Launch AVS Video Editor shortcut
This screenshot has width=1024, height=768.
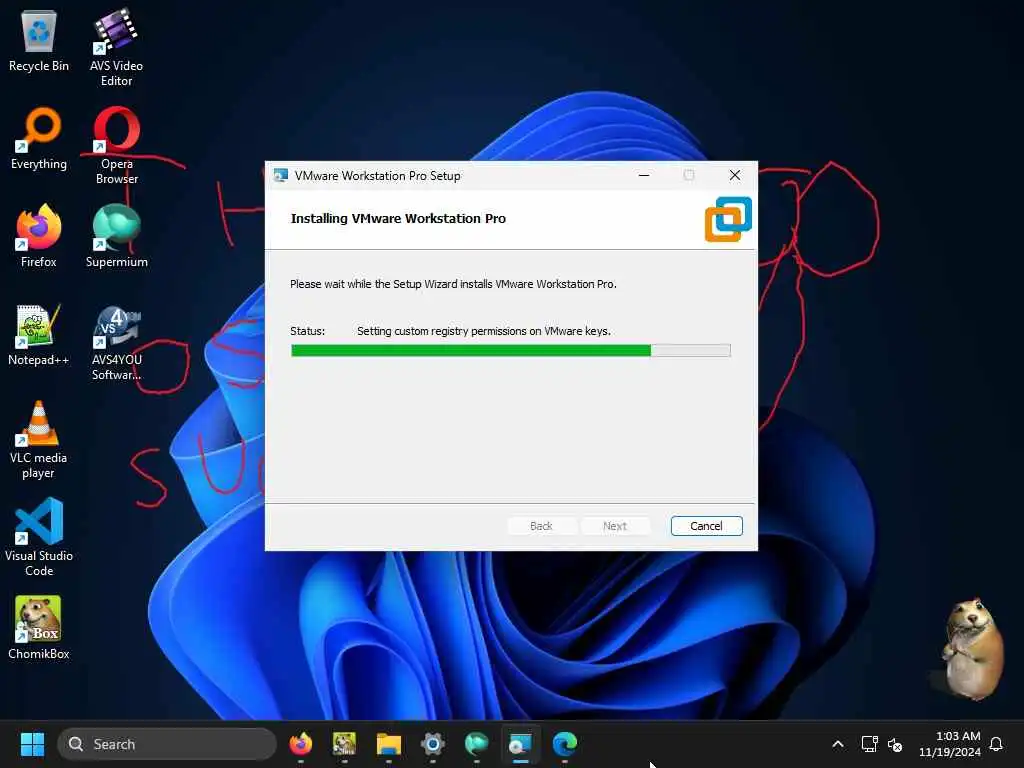pos(116,48)
